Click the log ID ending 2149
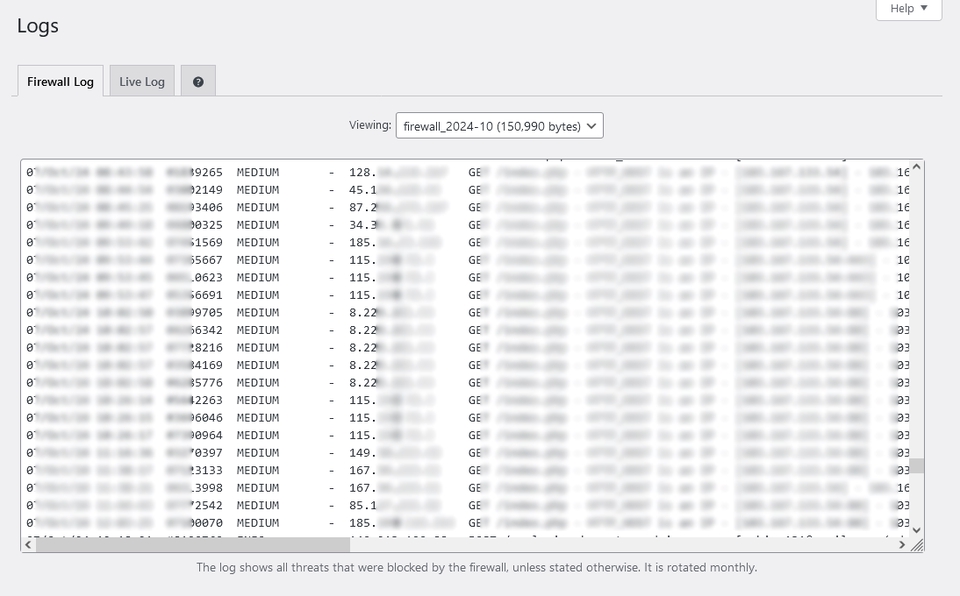The width and height of the screenshot is (960, 596). [195, 190]
